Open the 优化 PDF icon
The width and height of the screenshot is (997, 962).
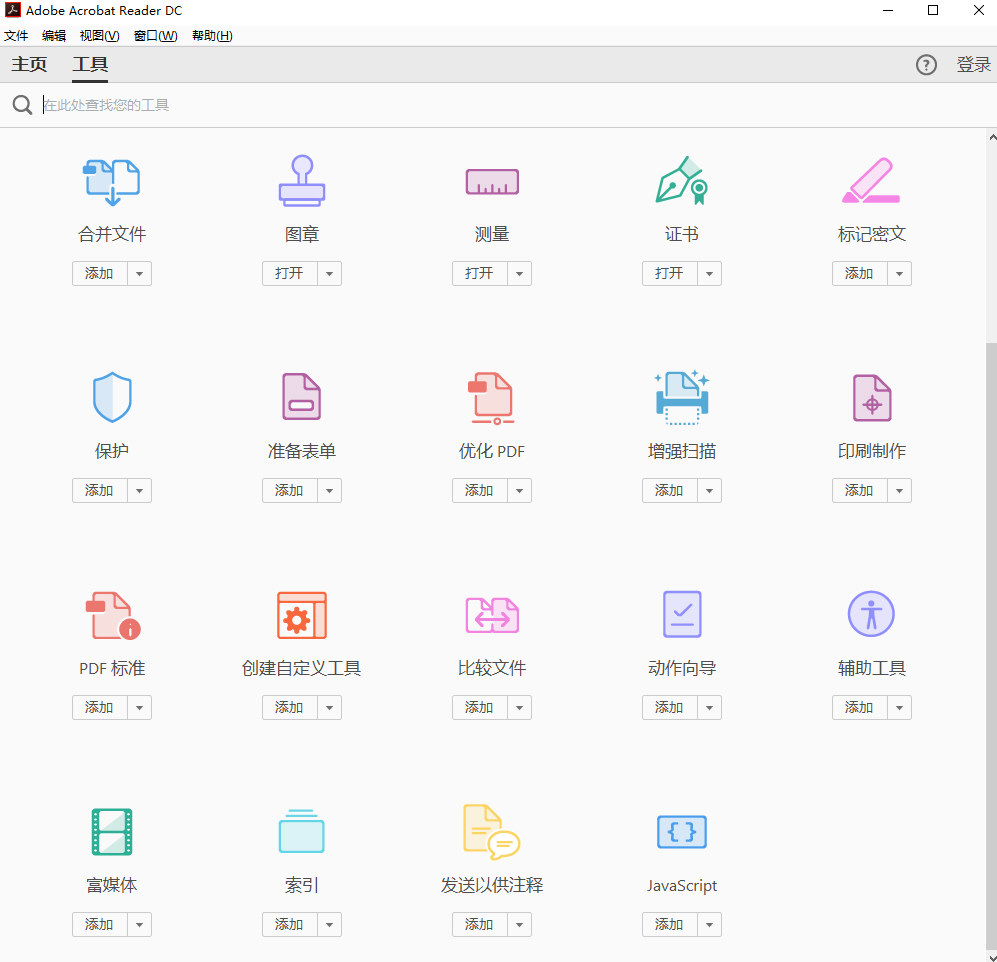492,398
